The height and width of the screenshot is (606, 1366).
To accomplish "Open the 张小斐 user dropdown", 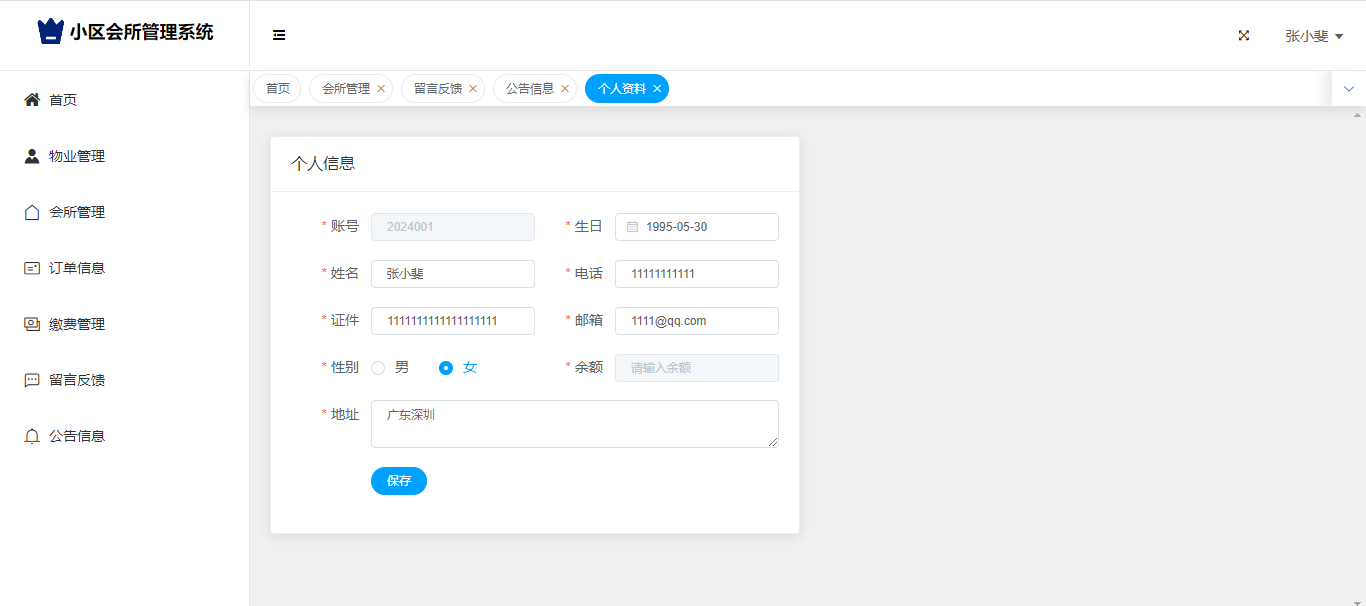I will tap(1313, 36).
